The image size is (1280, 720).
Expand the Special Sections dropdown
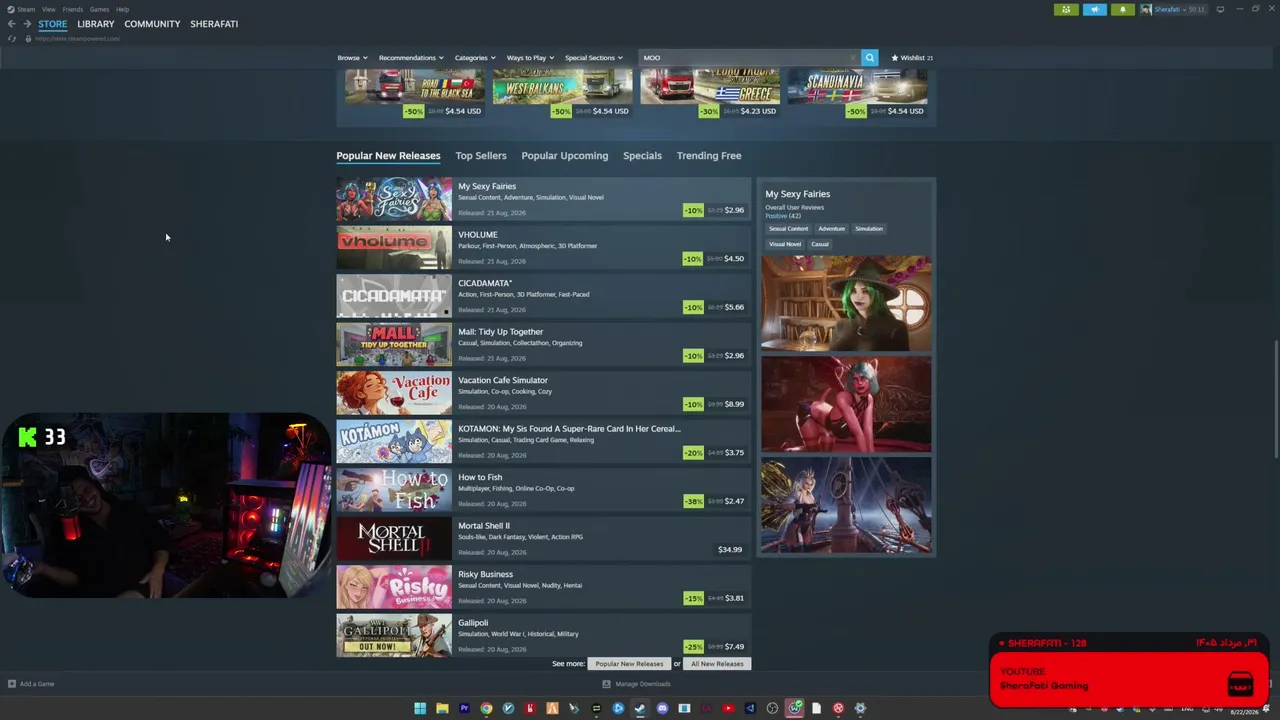coord(594,58)
